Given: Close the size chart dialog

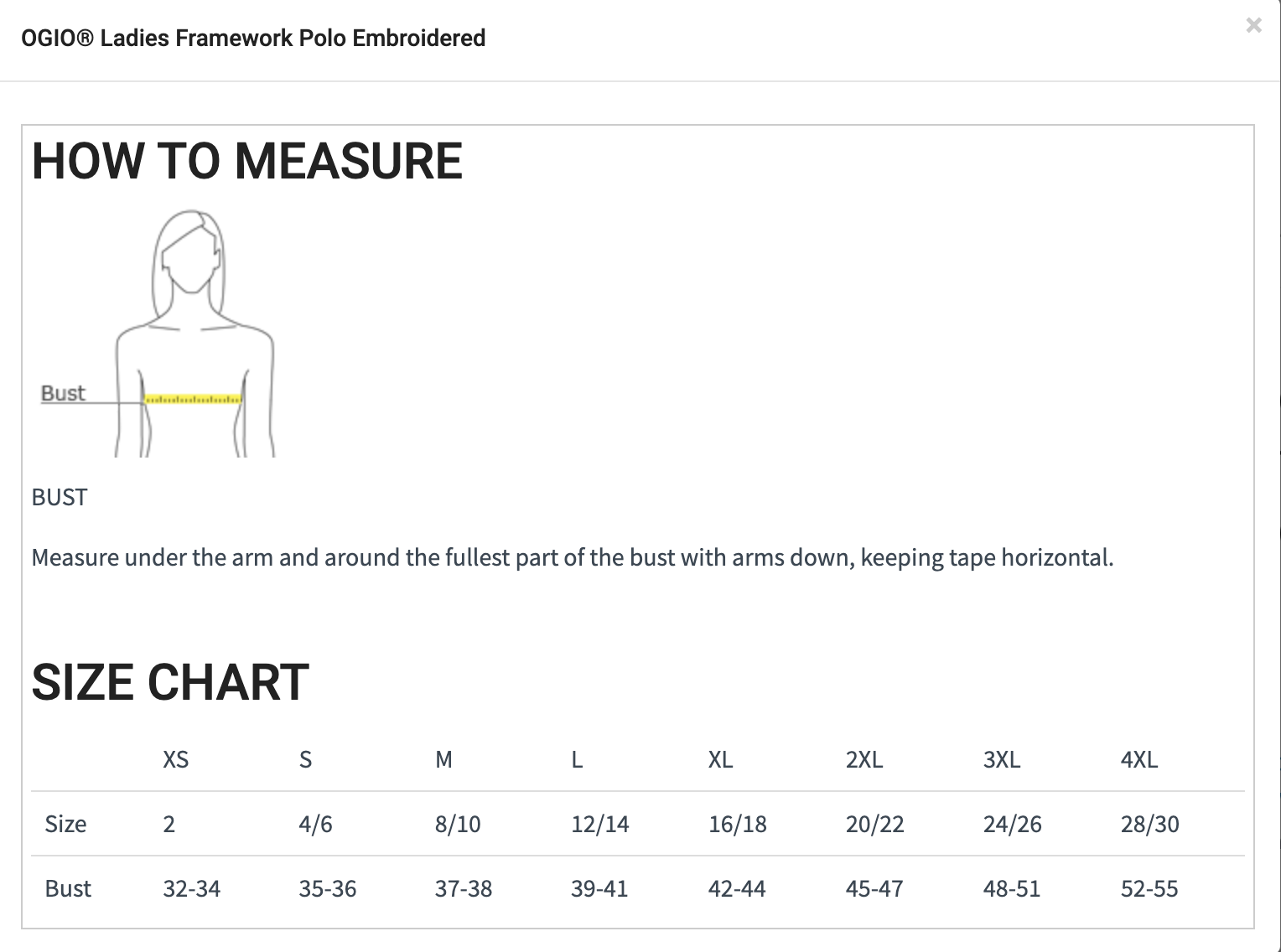Looking at the screenshot, I should tap(1253, 26).
